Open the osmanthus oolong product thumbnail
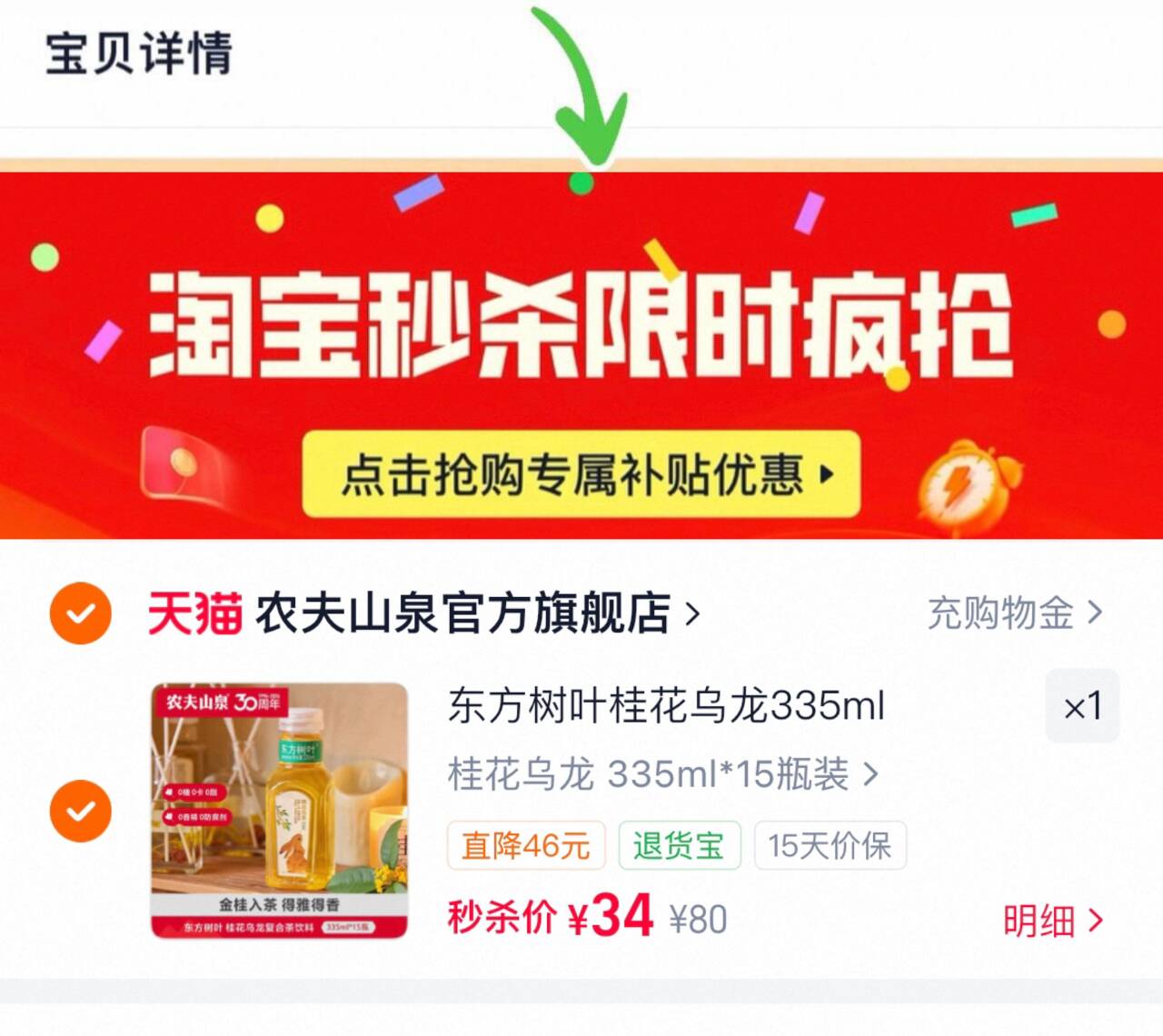Image resolution: width=1163 pixels, height=1036 pixels. pos(280,811)
